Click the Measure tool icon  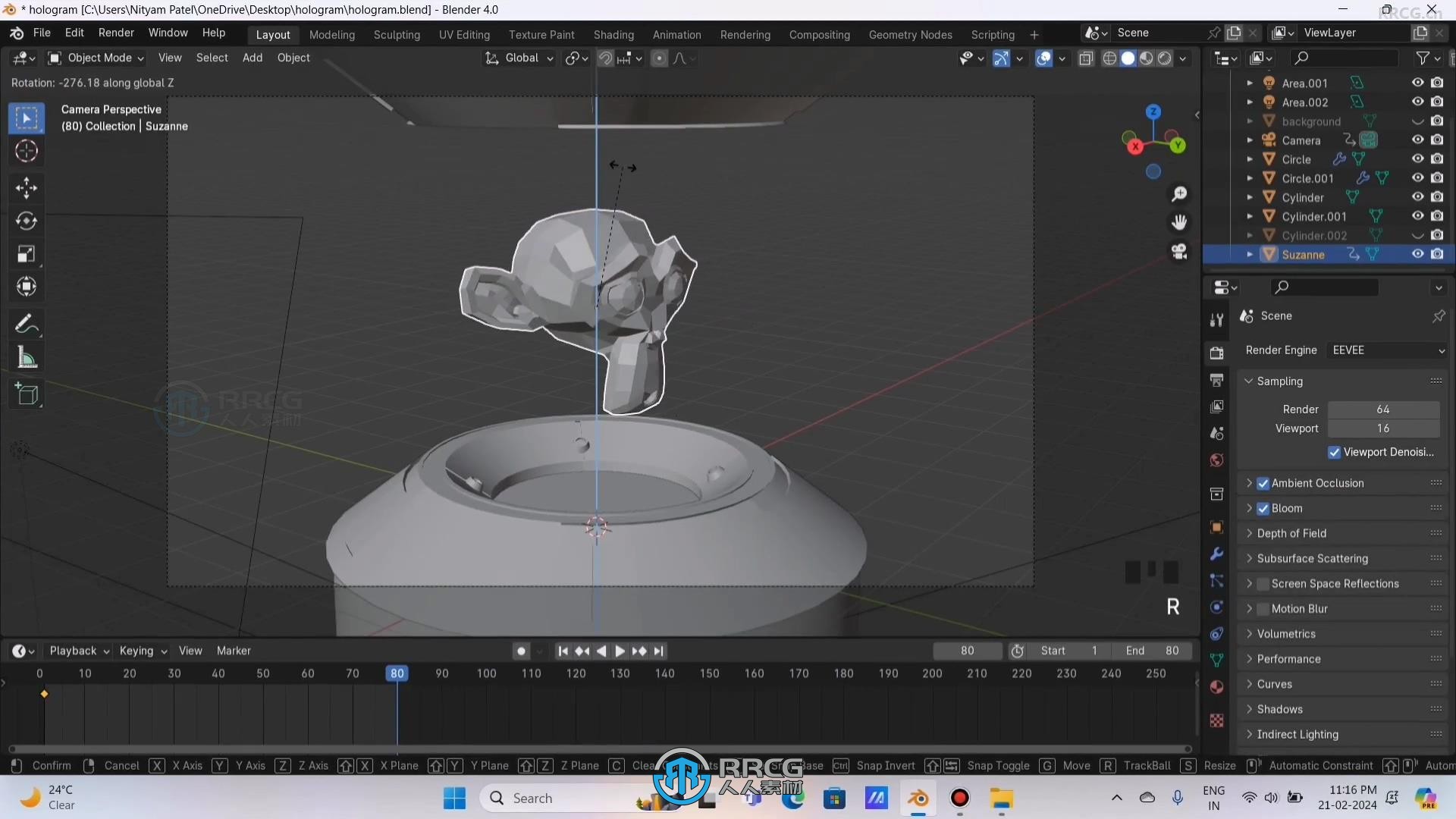[x=27, y=358]
